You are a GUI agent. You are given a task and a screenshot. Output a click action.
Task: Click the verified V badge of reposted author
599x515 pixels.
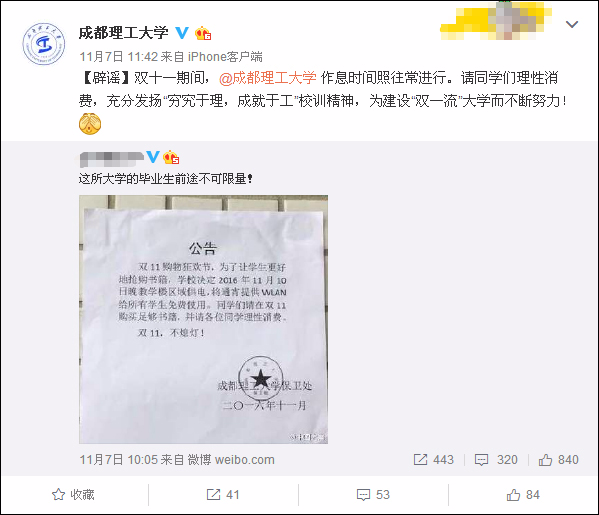153,157
